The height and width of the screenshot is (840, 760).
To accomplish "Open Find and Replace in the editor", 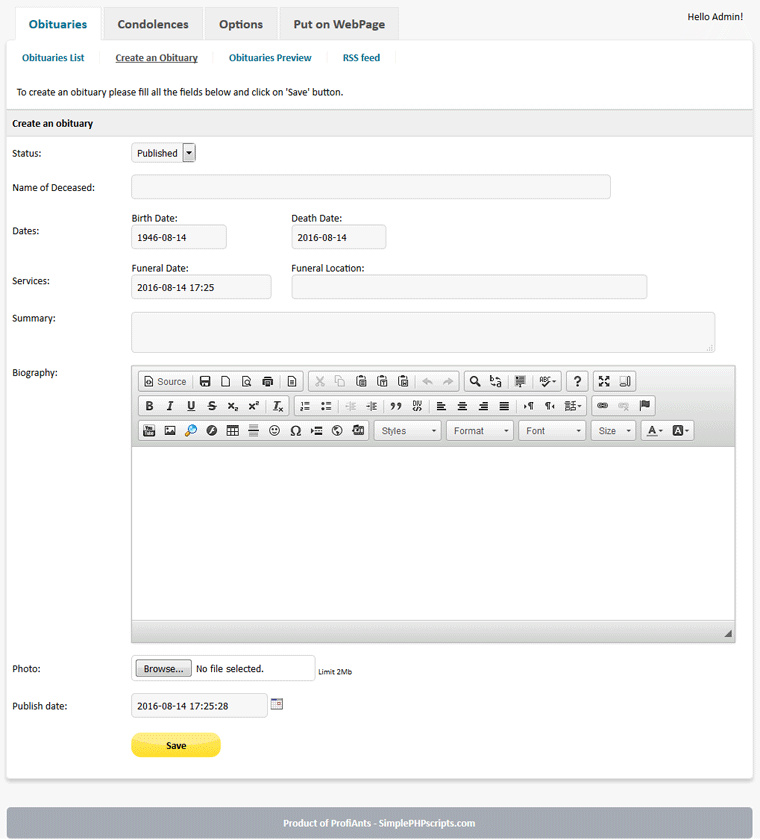I will click(475, 381).
